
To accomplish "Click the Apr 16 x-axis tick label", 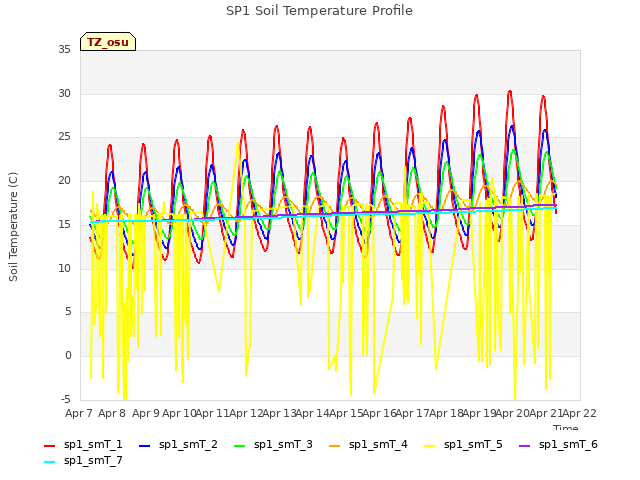I will pyautogui.click(x=380, y=413).
